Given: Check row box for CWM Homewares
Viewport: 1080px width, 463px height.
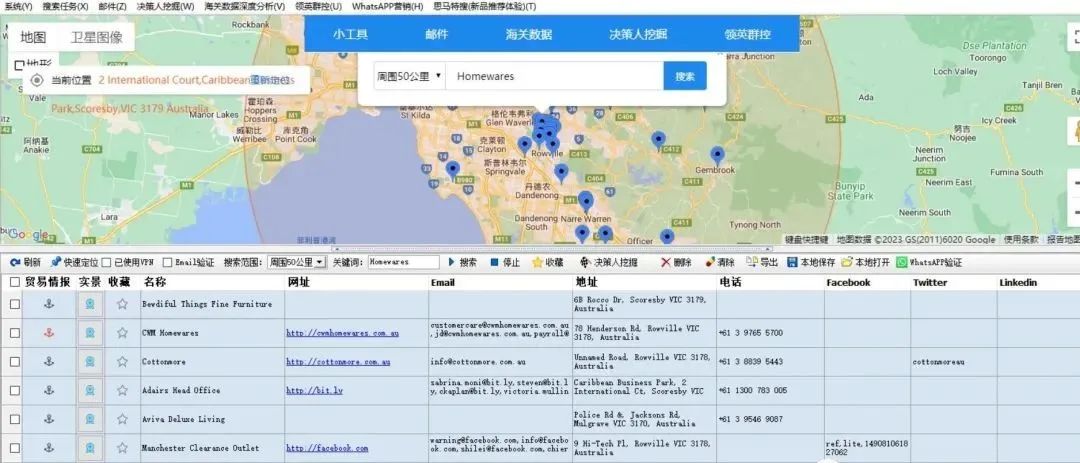Looking at the screenshot, I should click(15, 333).
